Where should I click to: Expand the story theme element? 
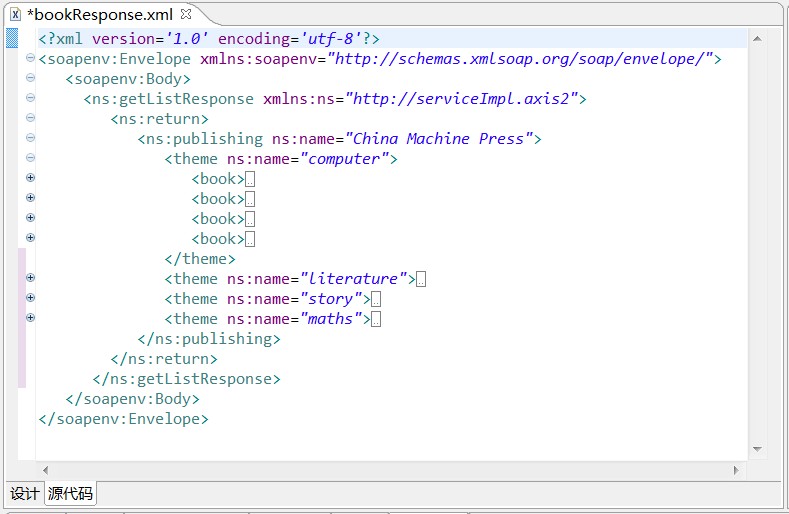pos(30,298)
